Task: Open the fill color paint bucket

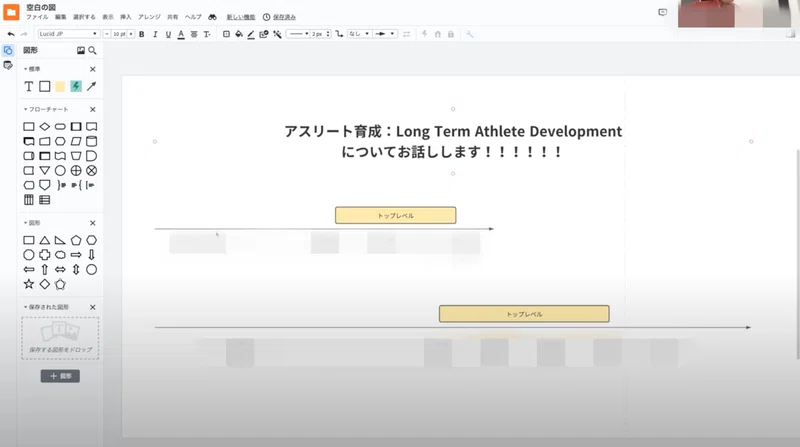Action: (x=239, y=34)
